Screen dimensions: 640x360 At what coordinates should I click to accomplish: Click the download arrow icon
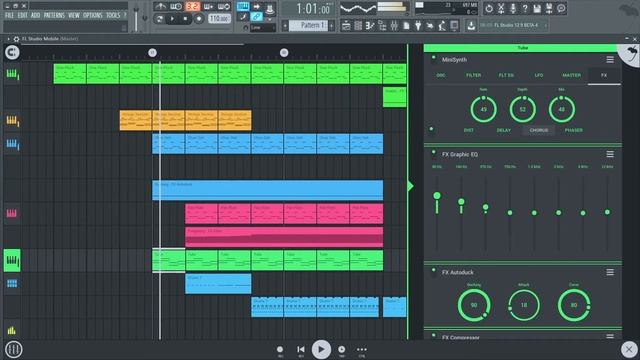(471, 26)
